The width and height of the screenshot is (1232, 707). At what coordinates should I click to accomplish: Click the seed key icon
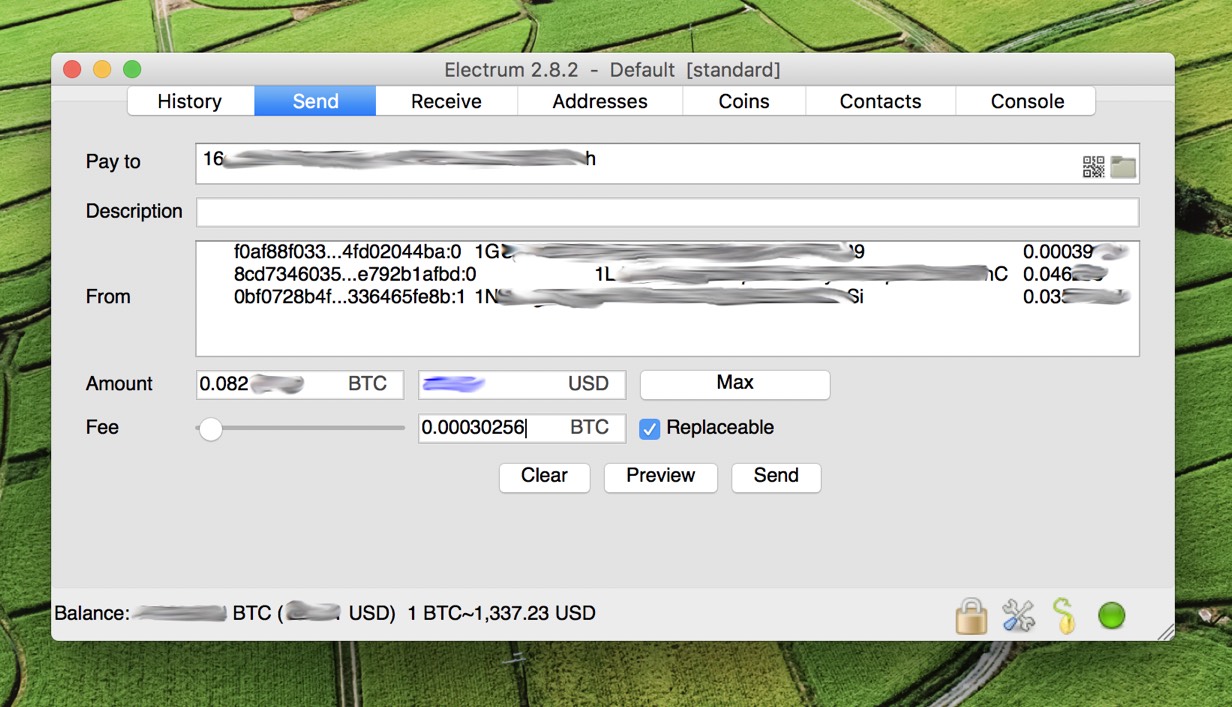[1065, 615]
